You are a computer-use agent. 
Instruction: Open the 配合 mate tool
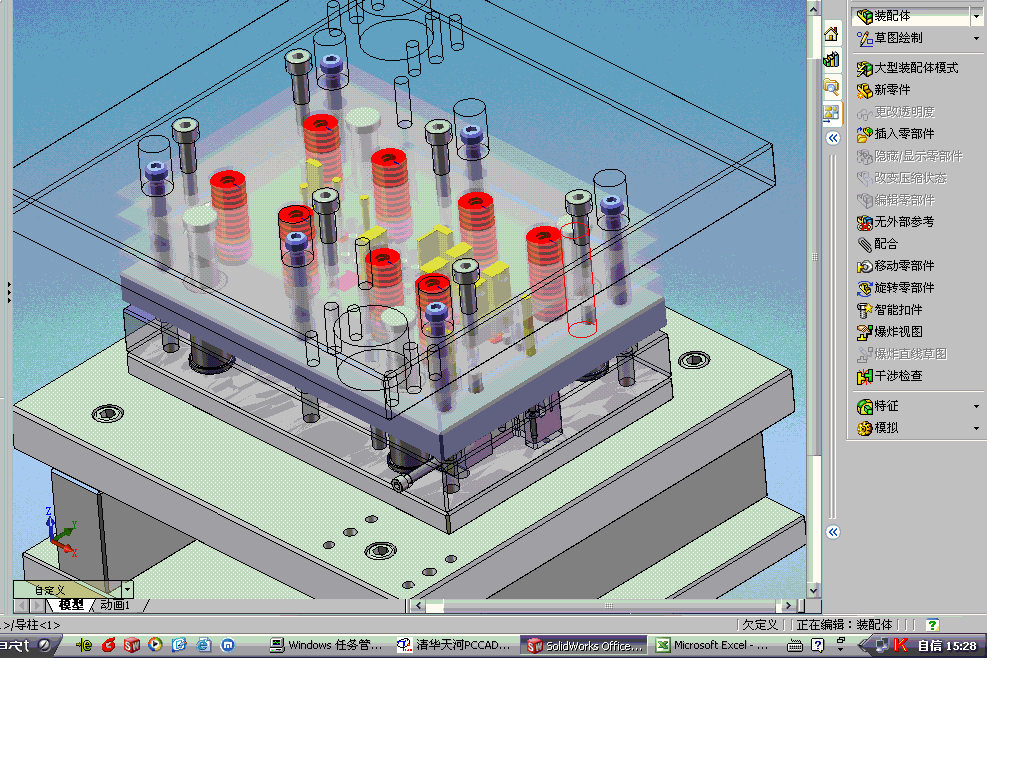tap(878, 244)
